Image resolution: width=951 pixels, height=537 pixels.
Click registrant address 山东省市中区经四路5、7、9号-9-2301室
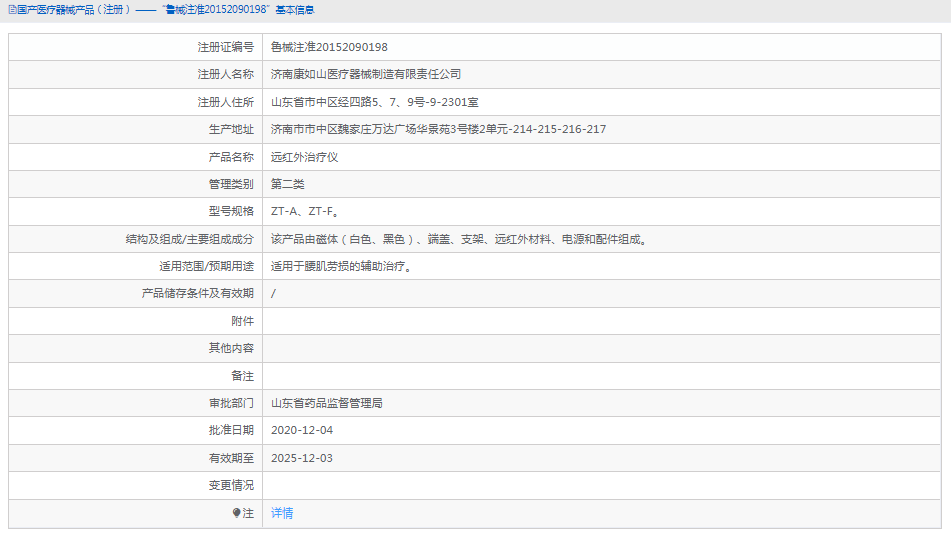click(375, 102)
